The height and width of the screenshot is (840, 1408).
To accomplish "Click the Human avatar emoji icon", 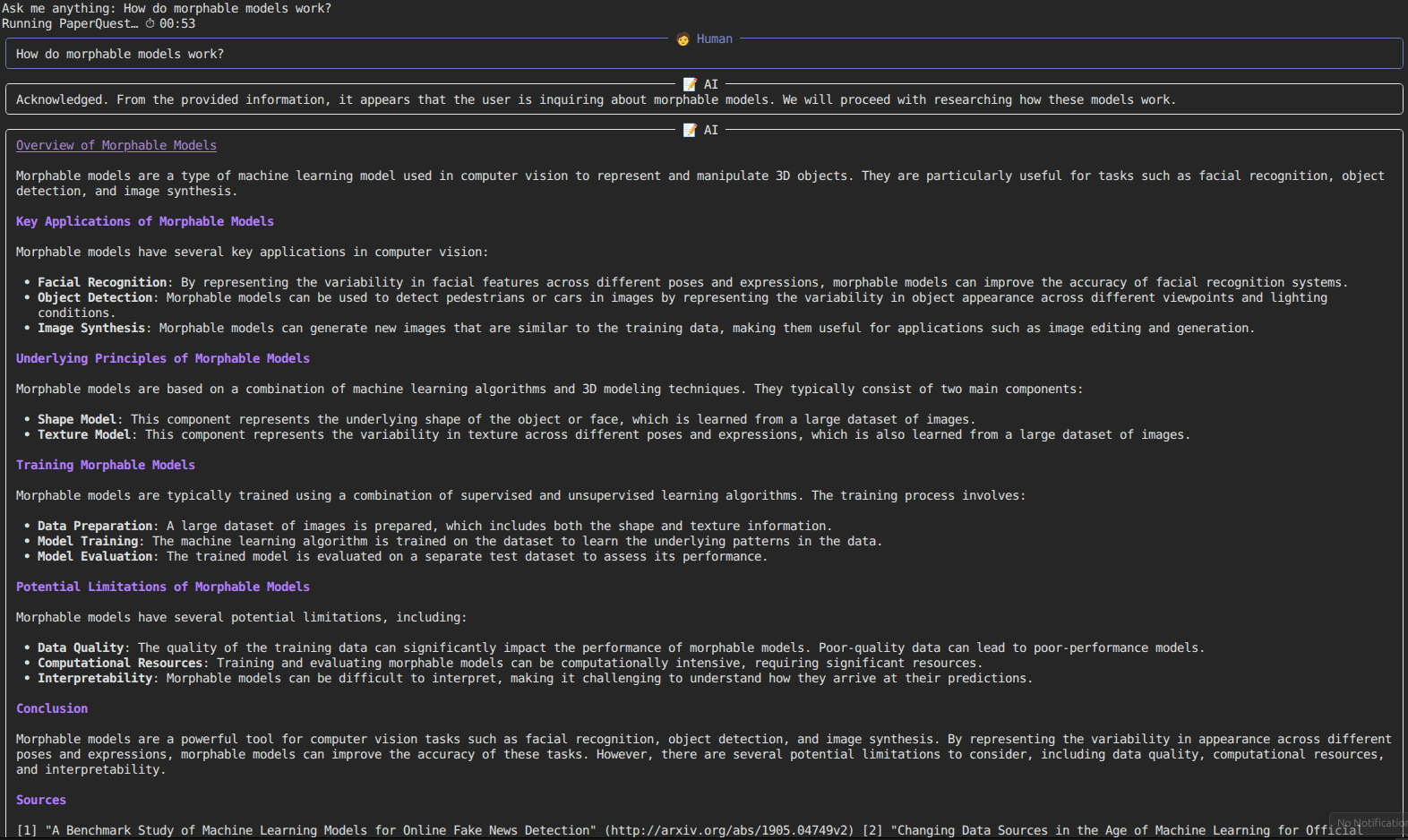I will [683, 39].
